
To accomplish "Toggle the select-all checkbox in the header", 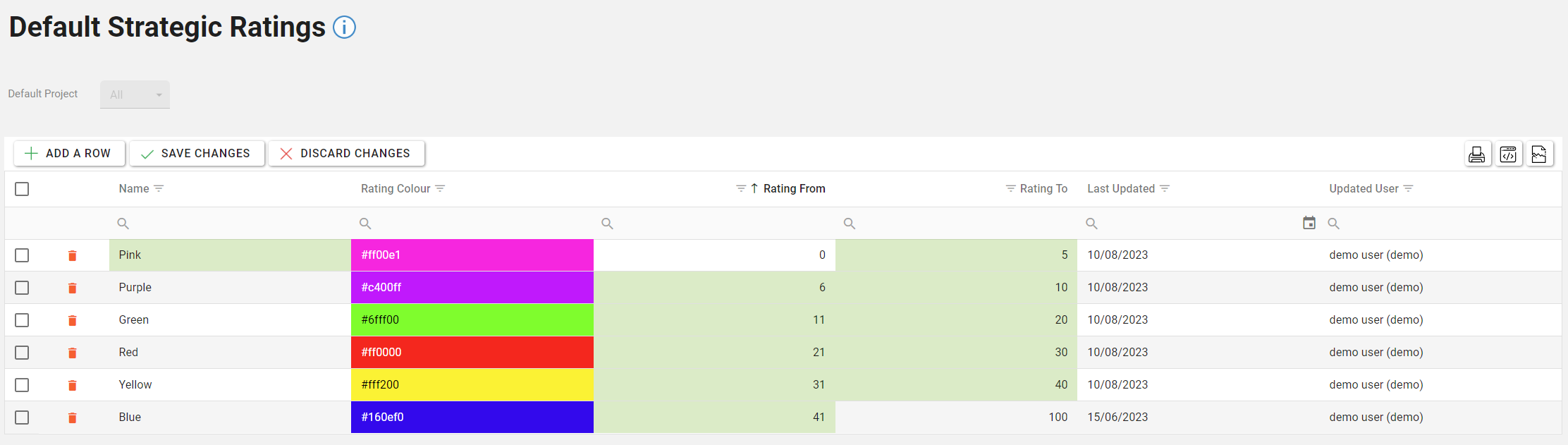I will [22, 189].
